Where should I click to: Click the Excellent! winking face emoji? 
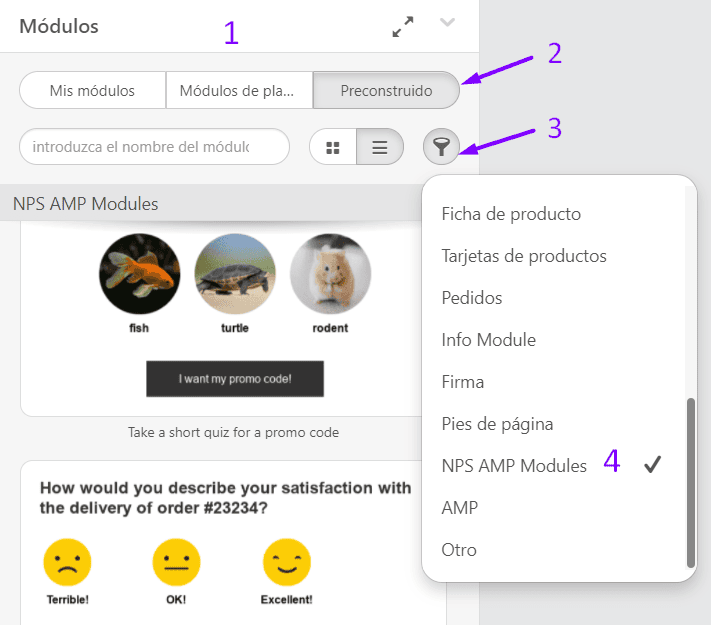pos(287,562)
